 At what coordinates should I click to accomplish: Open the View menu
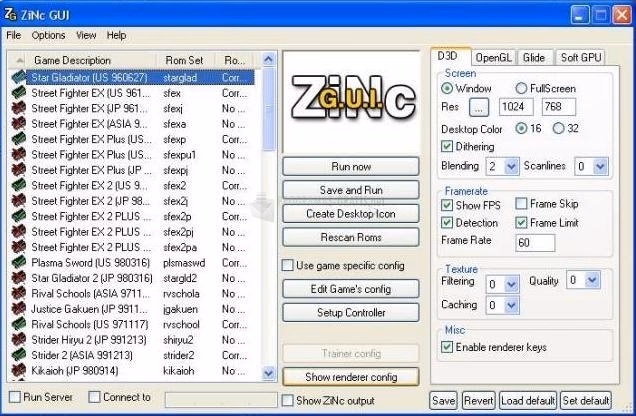[86, 35]
